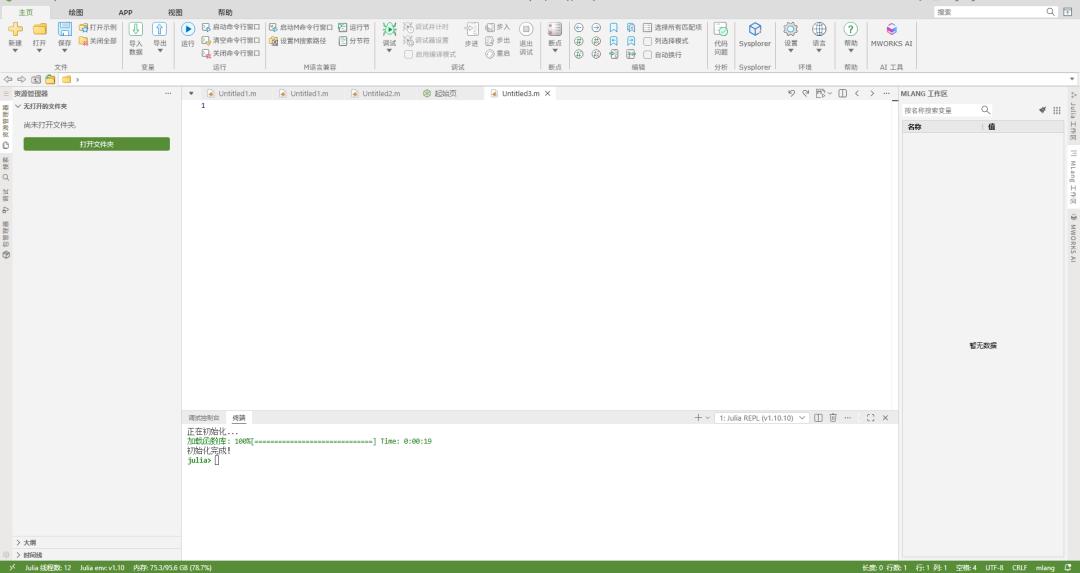Click the address bar back arrow
This screenshot has height=573, width=1080.
point(8,80)
